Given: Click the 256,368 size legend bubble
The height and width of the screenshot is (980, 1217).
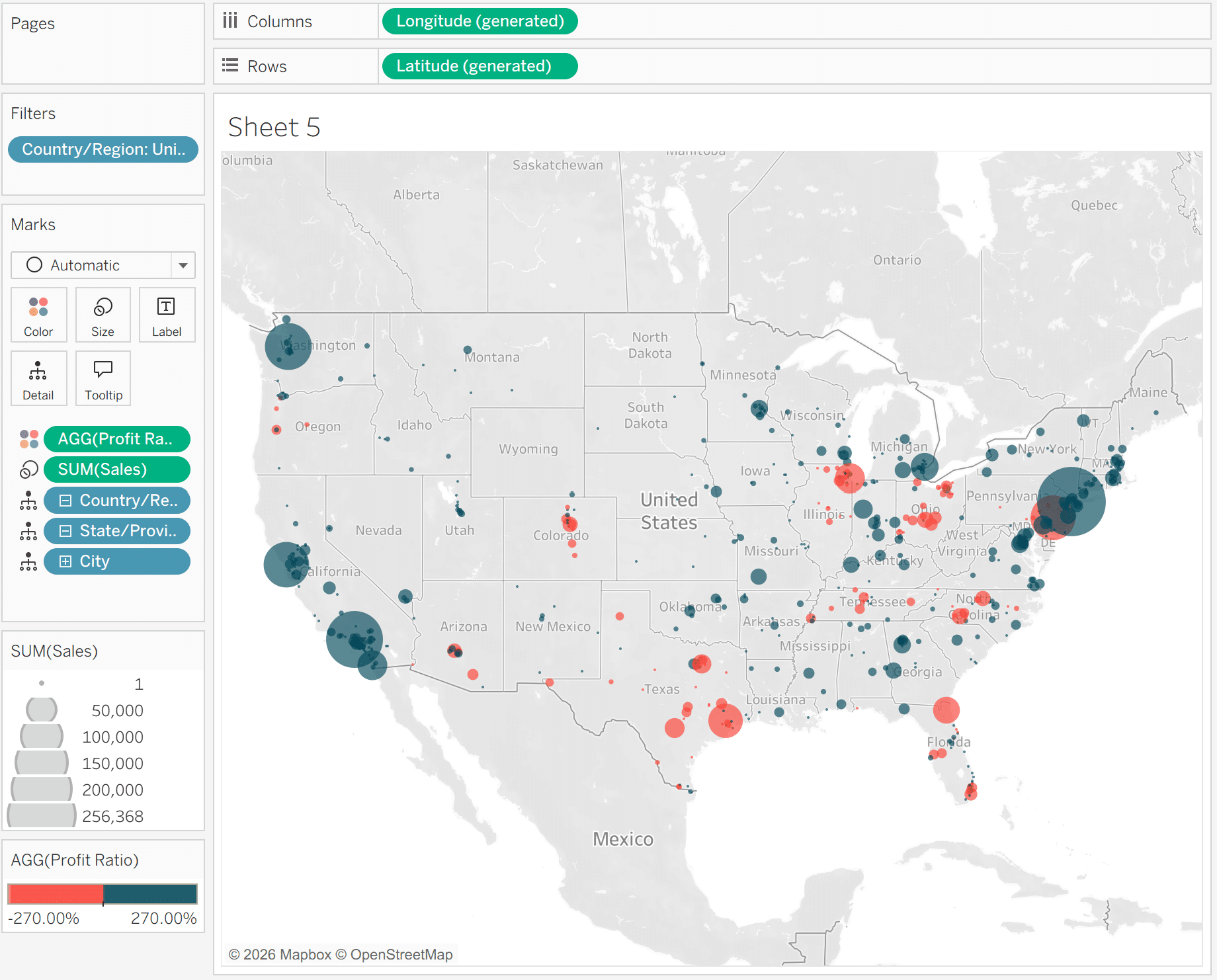Looking at the screenshot, I should tap(42, 815).
